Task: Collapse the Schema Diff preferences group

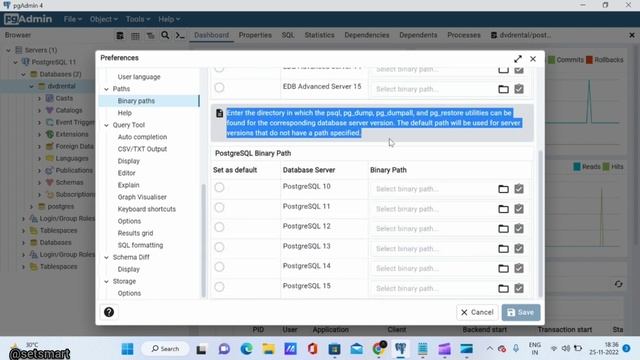Action: coord(107,258)
